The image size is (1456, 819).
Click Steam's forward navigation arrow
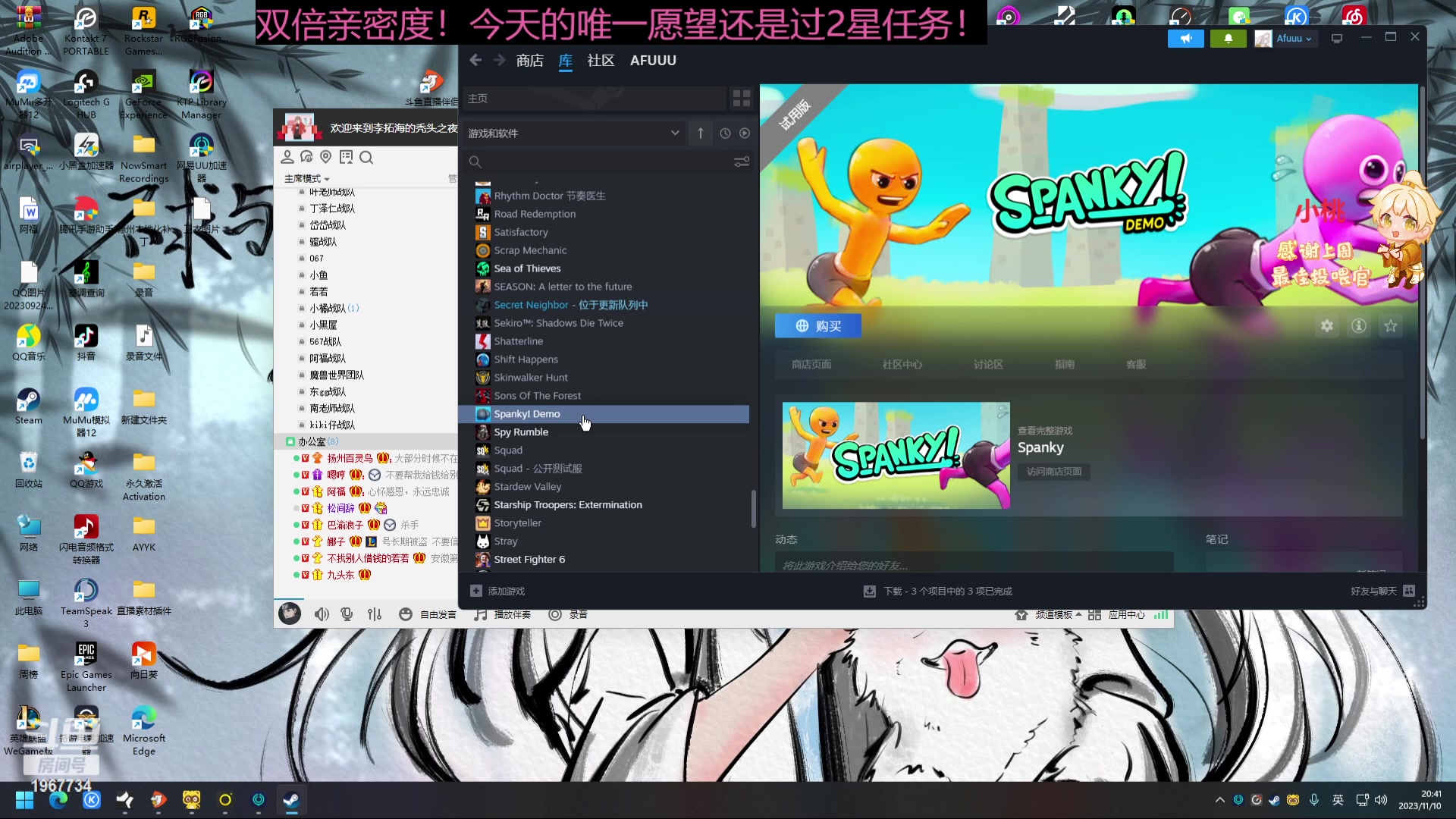click(499, 60)
